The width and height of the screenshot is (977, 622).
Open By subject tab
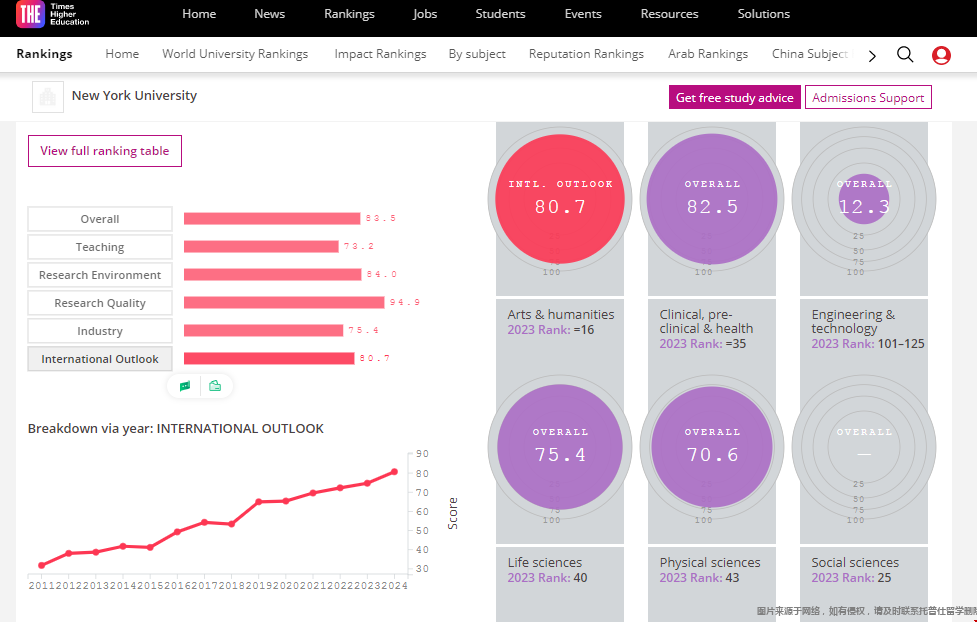(477, 54)
